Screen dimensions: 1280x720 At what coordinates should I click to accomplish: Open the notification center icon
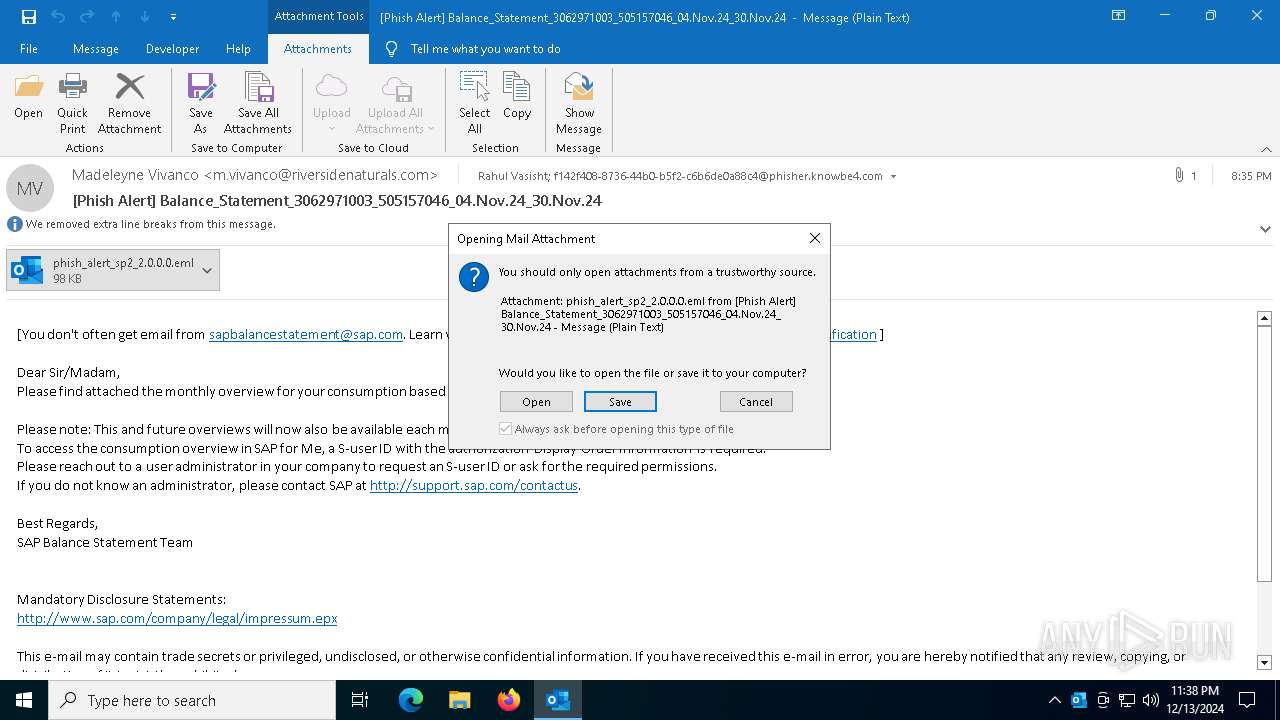click(1247, 700)
